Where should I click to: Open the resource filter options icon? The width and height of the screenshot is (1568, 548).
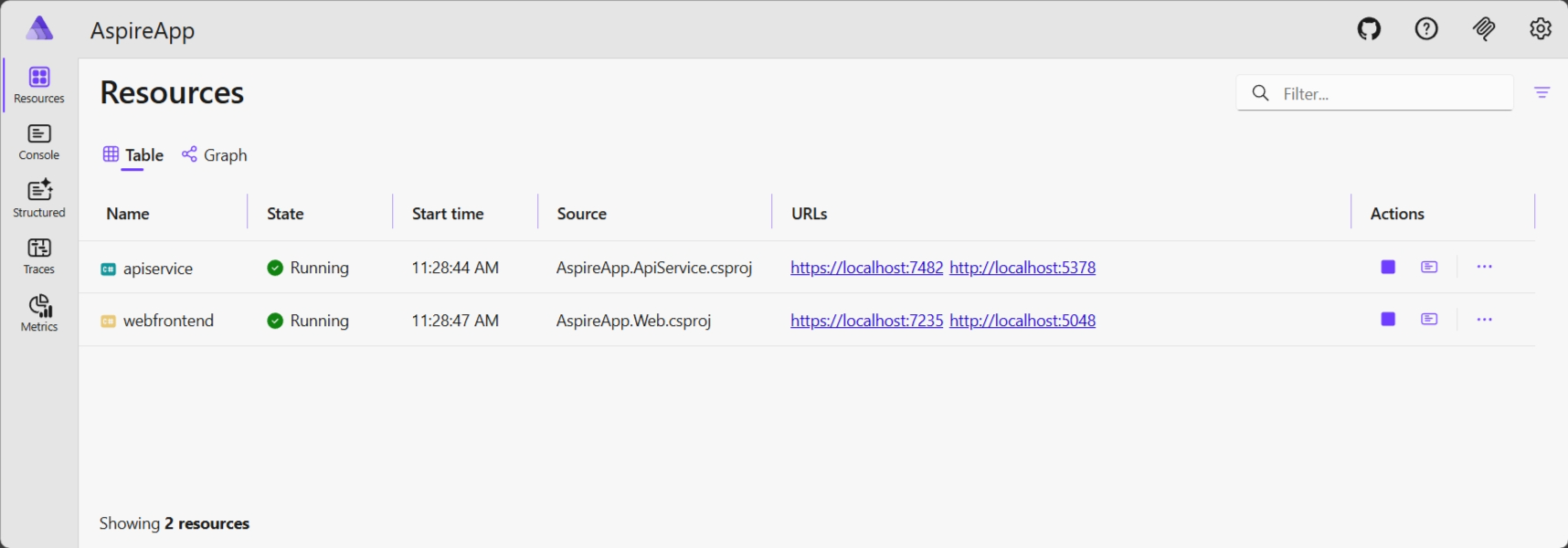coord(1542,92)
